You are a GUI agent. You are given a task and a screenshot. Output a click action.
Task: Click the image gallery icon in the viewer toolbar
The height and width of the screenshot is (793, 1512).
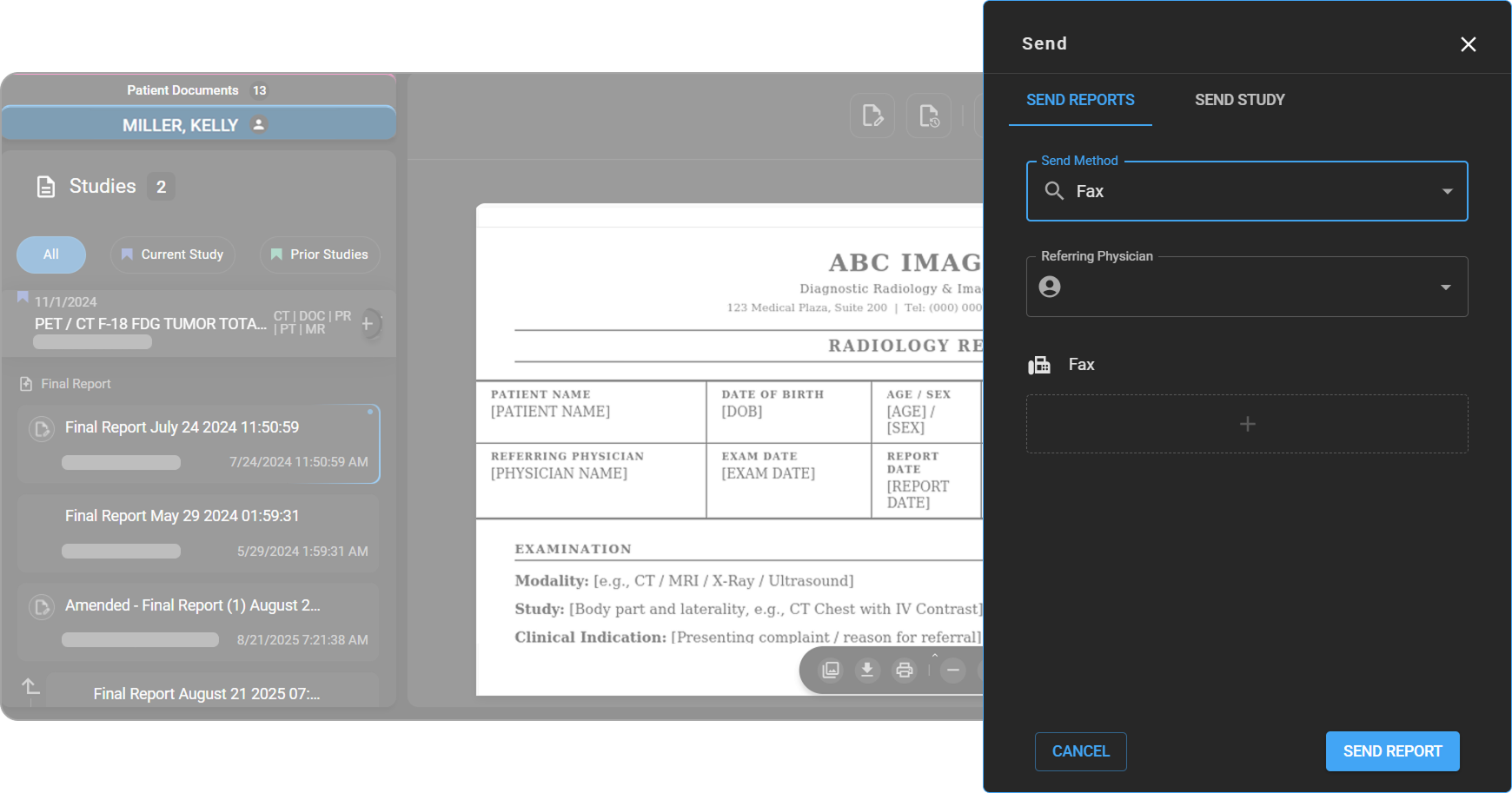pyautogui.click(x=831, y=670)
